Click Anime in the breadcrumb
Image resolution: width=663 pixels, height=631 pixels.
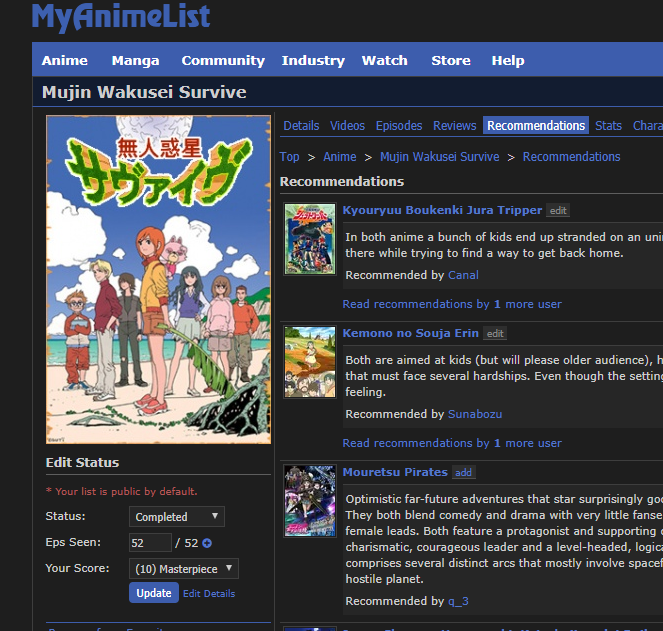tap(340, 157)
